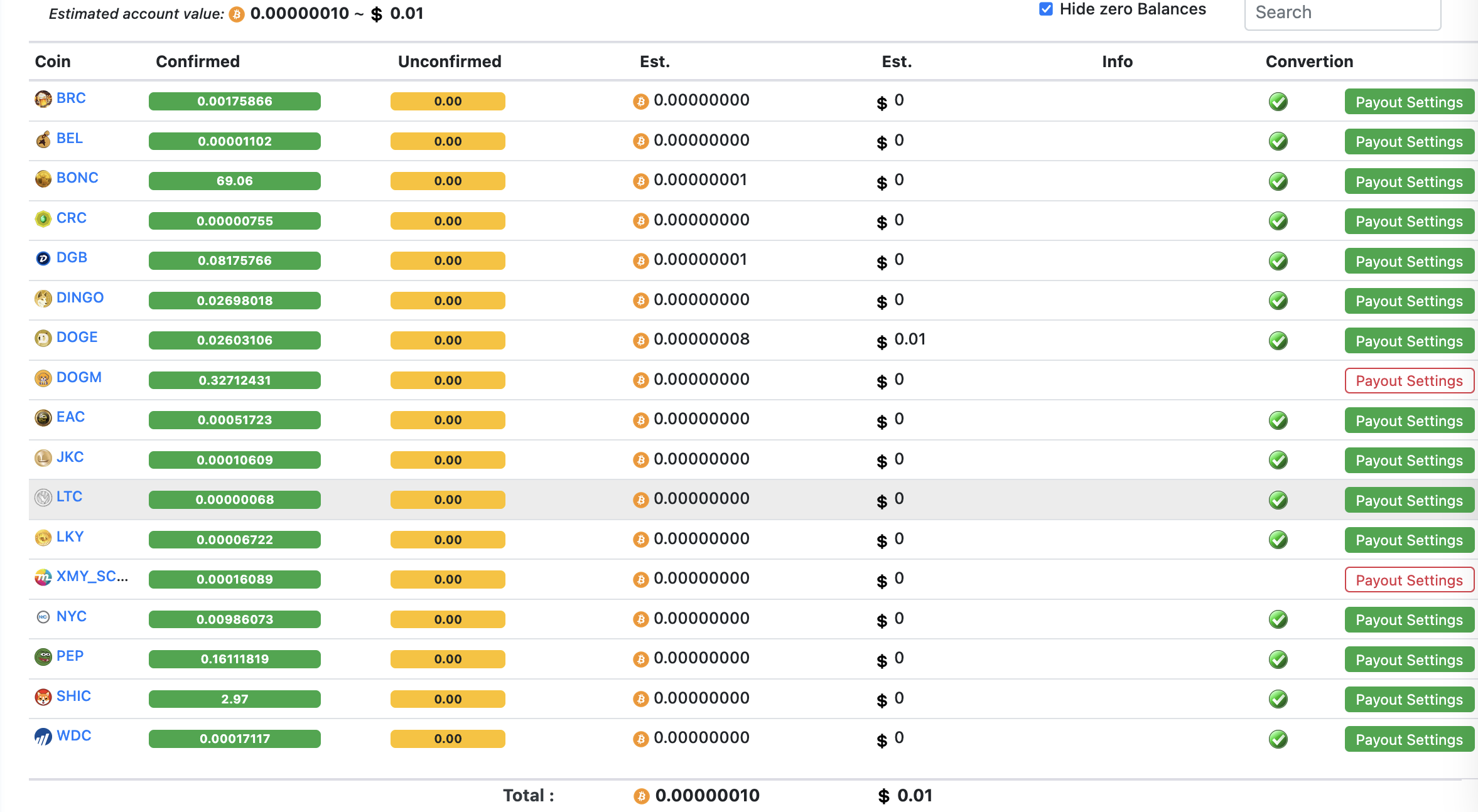Click Bitcoin icon in Total row

point(641,796)
